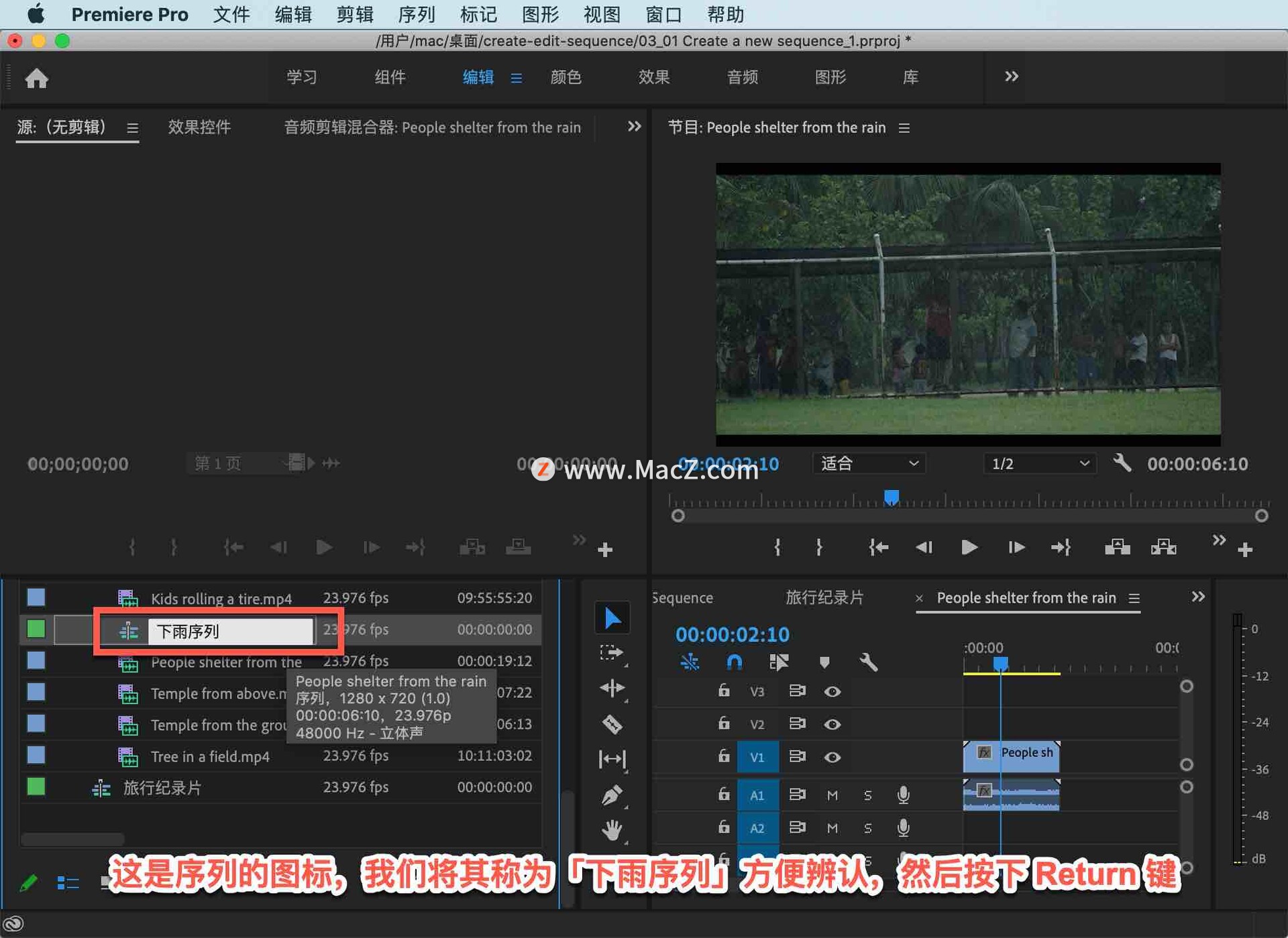Mute track A1
The image size is (1288, 938).
coord(832,795)
